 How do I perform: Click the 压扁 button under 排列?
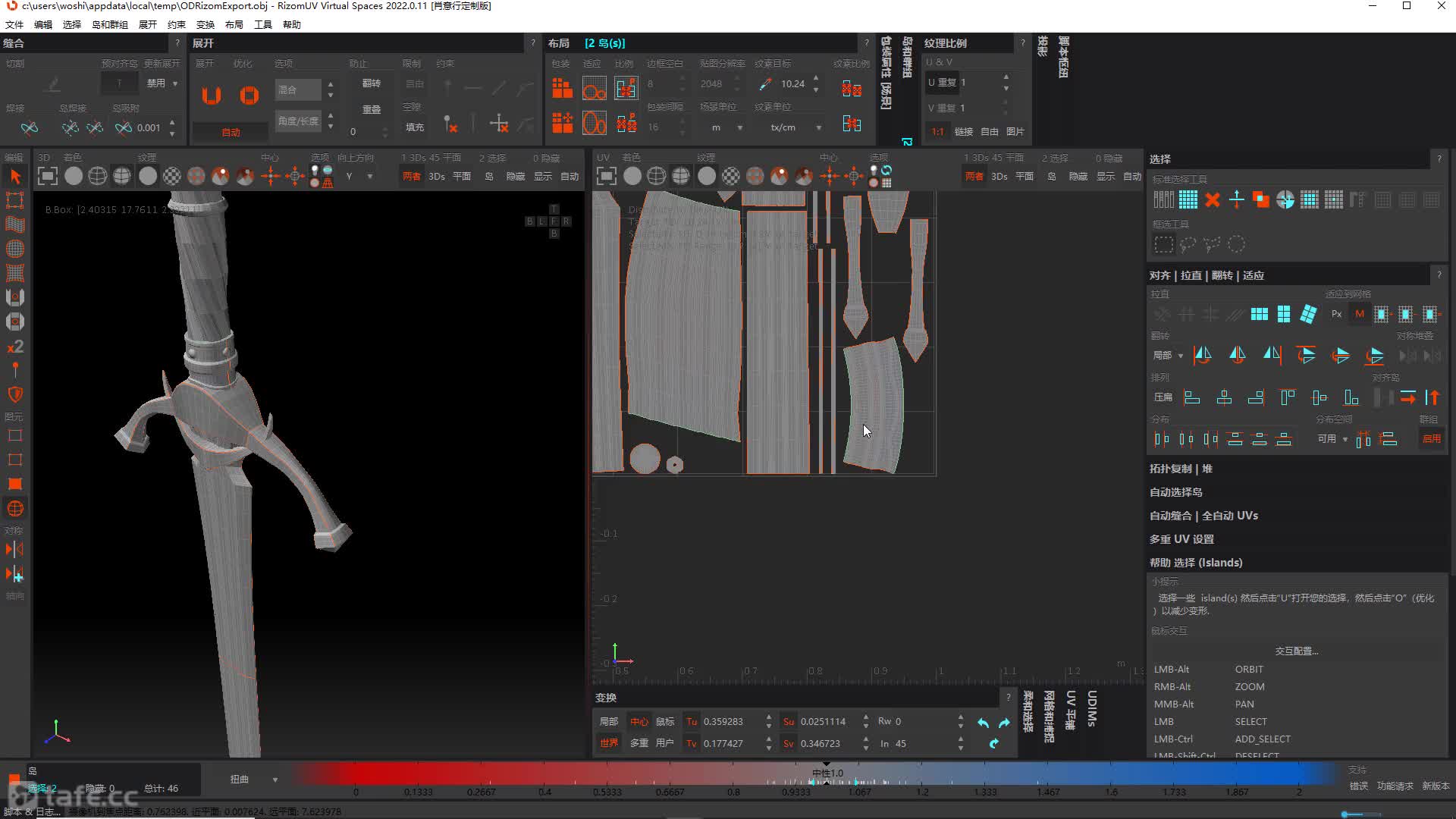1163,397
